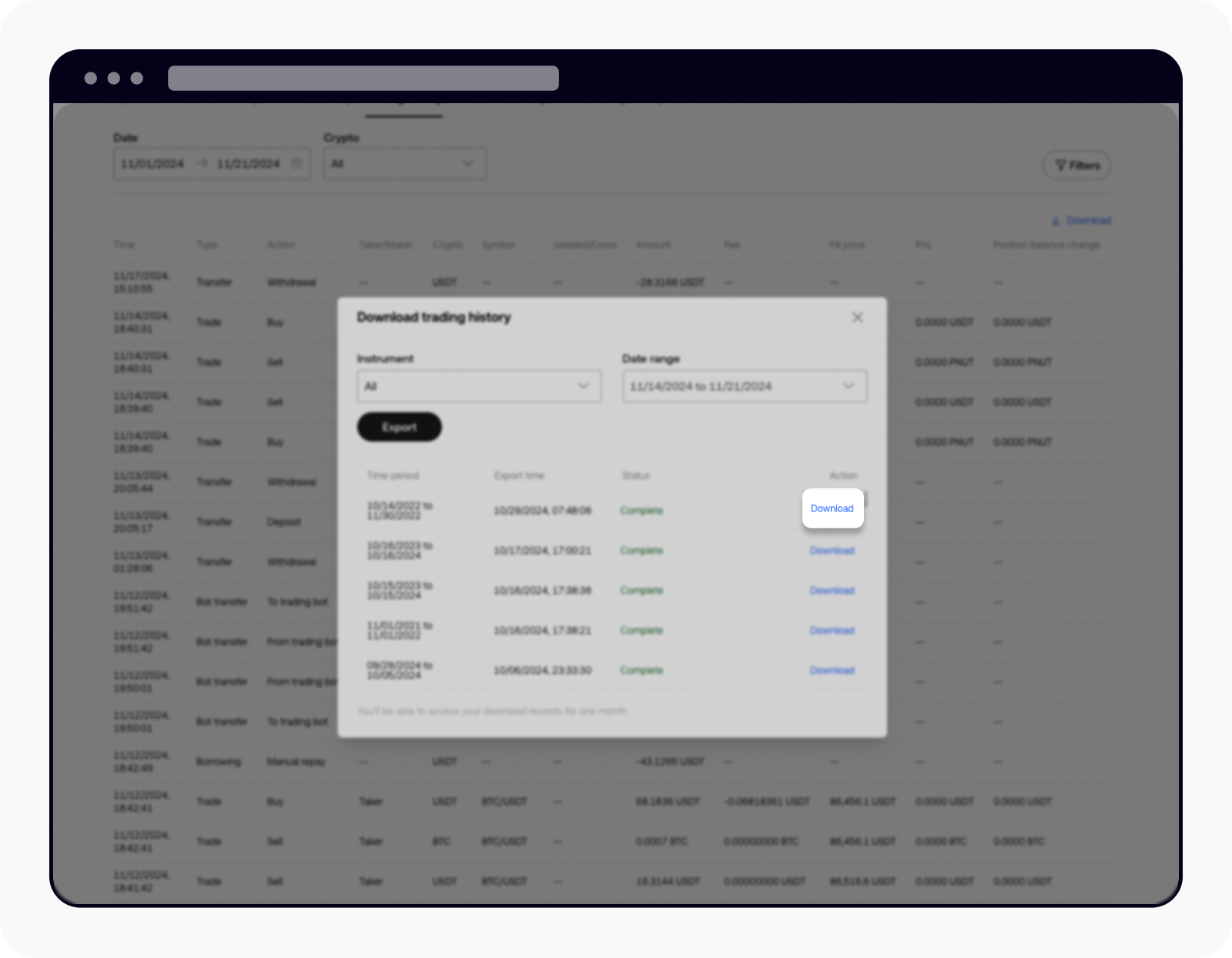
Task: Click the 11/17/2024 15:10:55 time cell
Action: [x=142, y=283]
